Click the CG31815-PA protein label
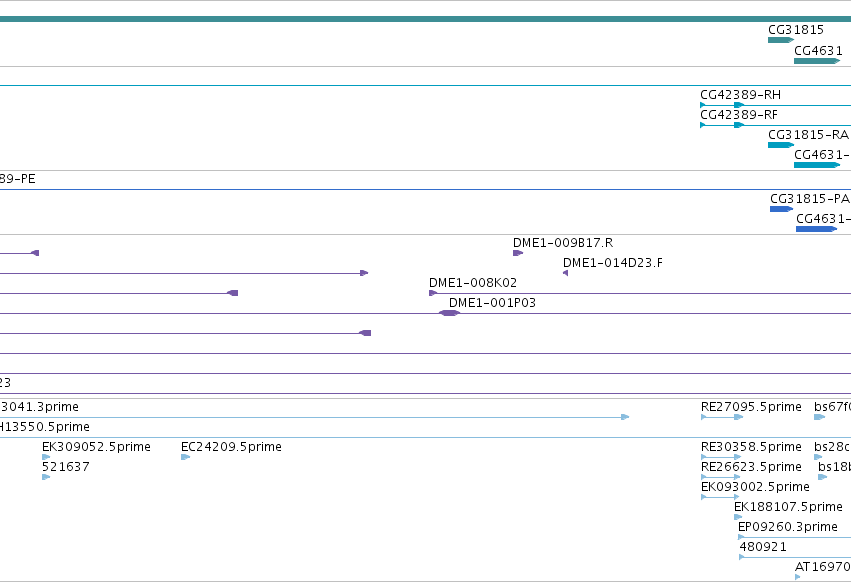 (x=810, y=199)
